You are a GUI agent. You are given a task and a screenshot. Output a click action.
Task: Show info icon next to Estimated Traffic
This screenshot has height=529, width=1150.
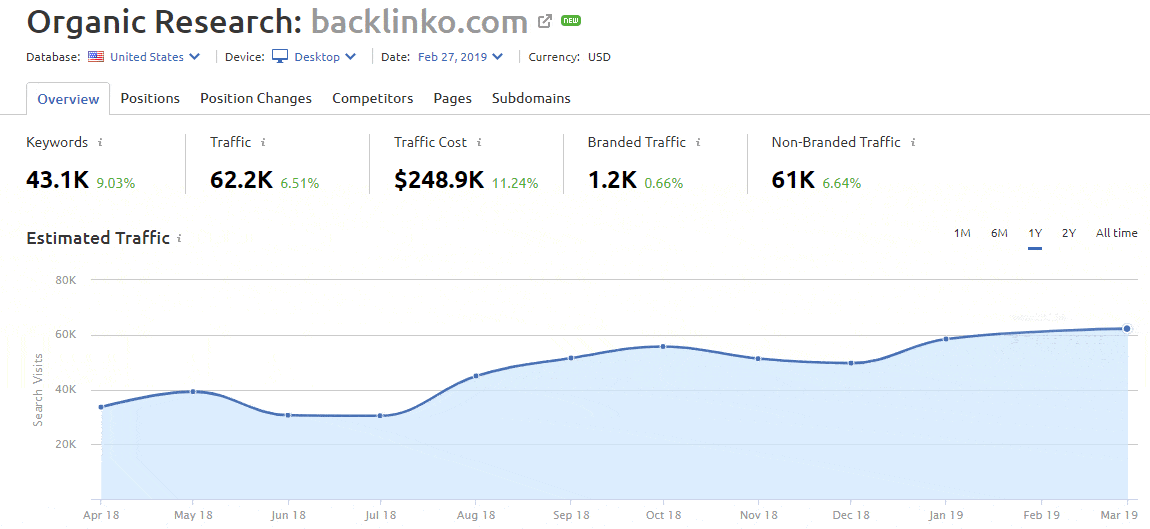tap(179, 238)
